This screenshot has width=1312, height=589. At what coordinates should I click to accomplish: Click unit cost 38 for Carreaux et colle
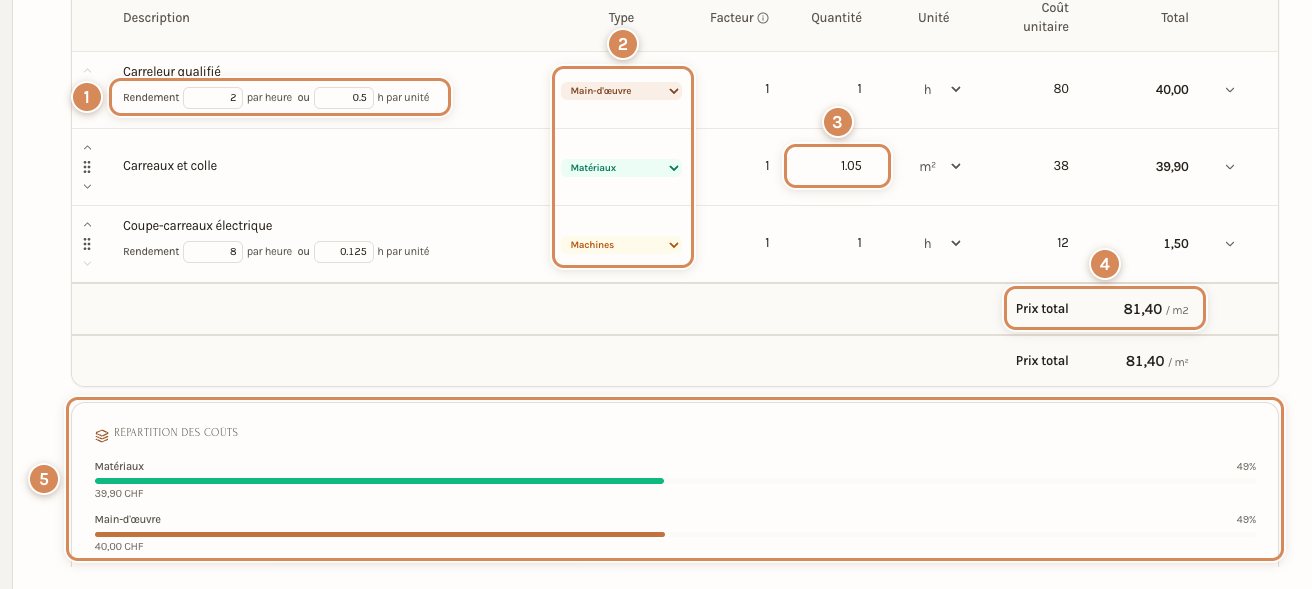coord(1061,166)
